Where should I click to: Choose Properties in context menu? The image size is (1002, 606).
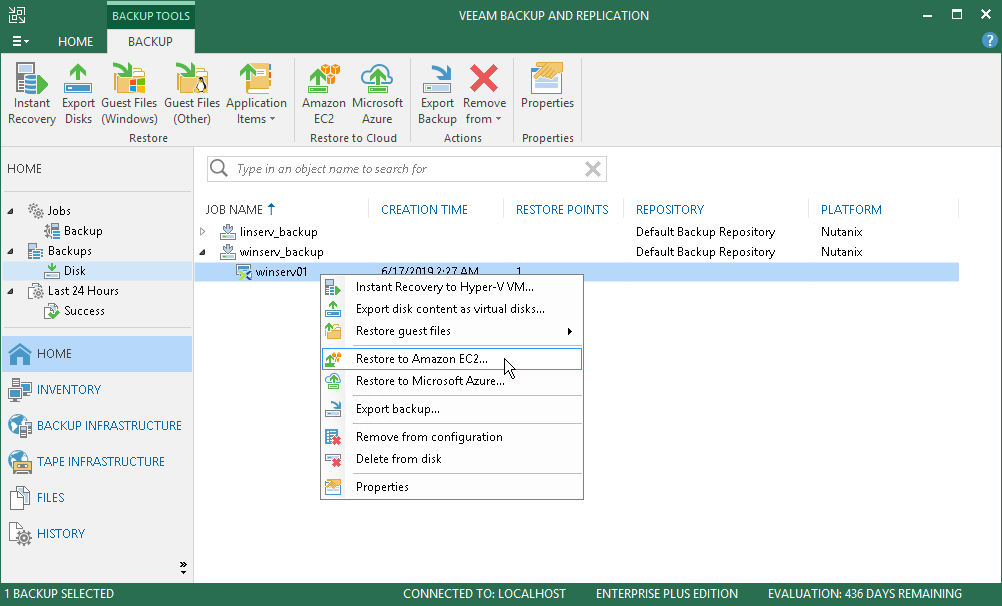pos(452,487)
